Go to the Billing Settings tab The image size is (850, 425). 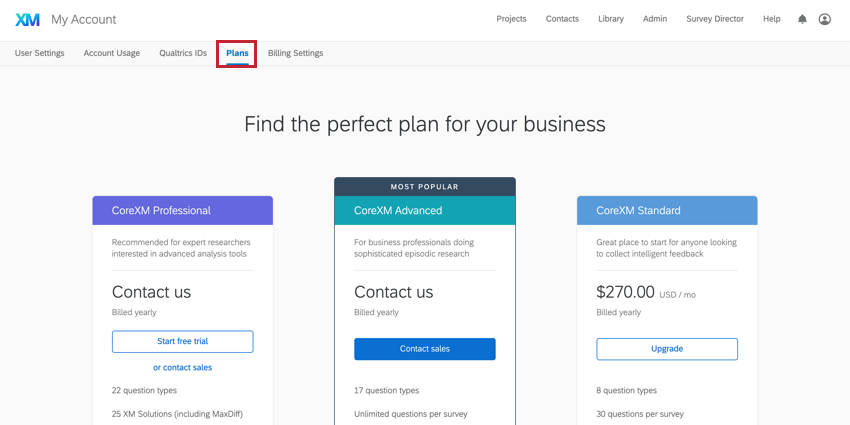295,53
